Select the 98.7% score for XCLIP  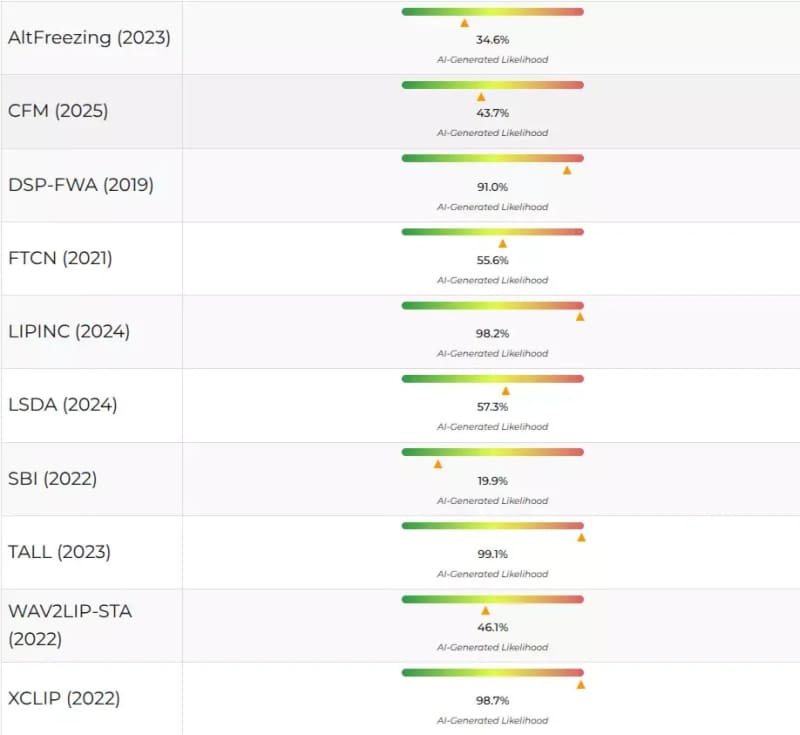tap(492, 702)
